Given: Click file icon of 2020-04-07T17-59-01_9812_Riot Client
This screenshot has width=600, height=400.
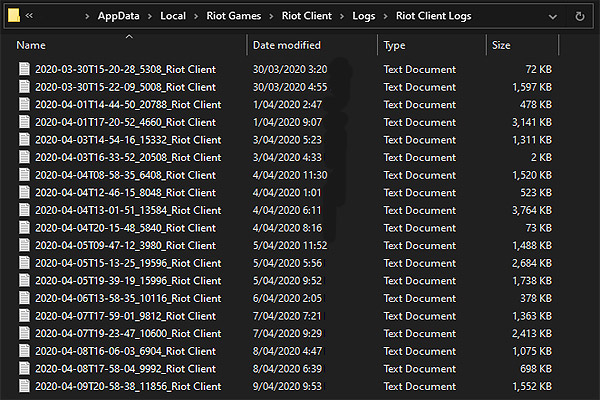Looking at the screenshot, I should click(x=24, y=315).
